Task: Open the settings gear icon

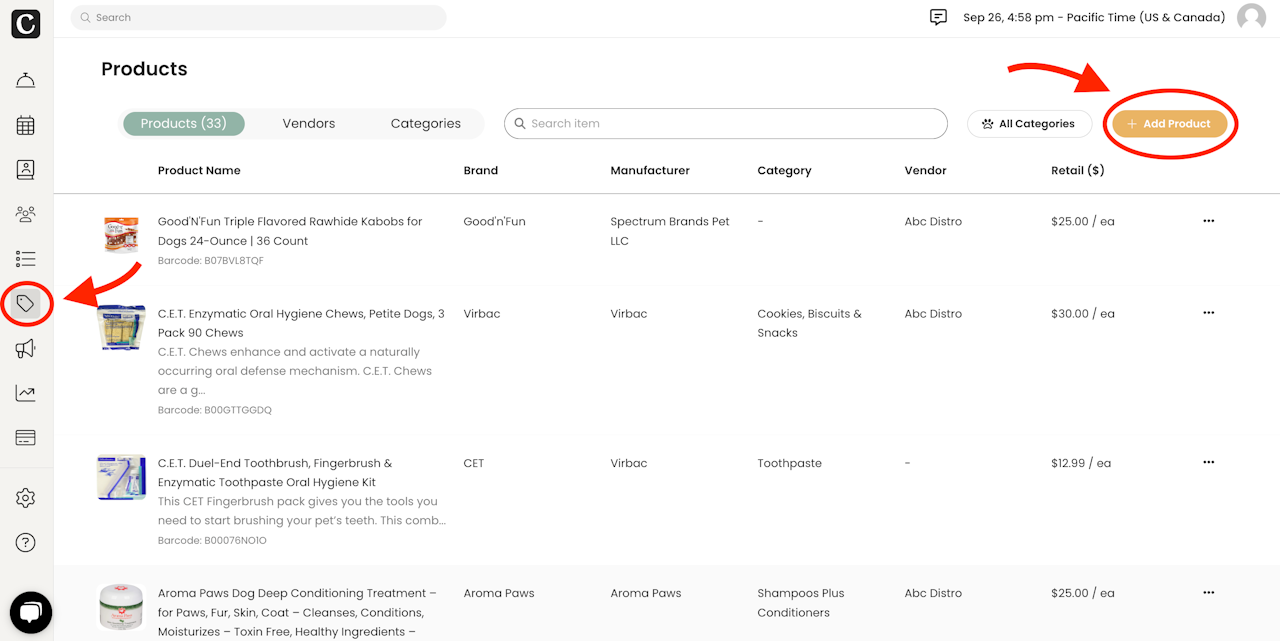Action: 26,498
